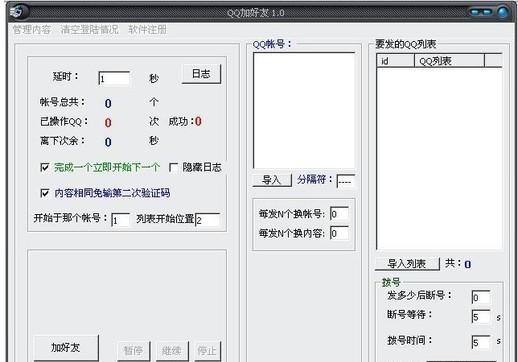Click the 每发N个换帐号 input field
The image size is (518, 362).
[x=339, y=213]
